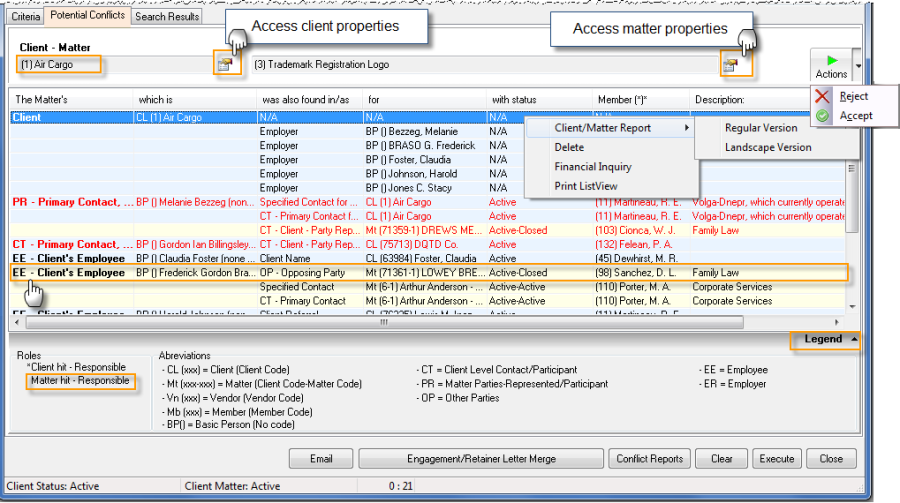
Task: Click horizontal scrollbar thumb of list
Action: pos(385,323)
